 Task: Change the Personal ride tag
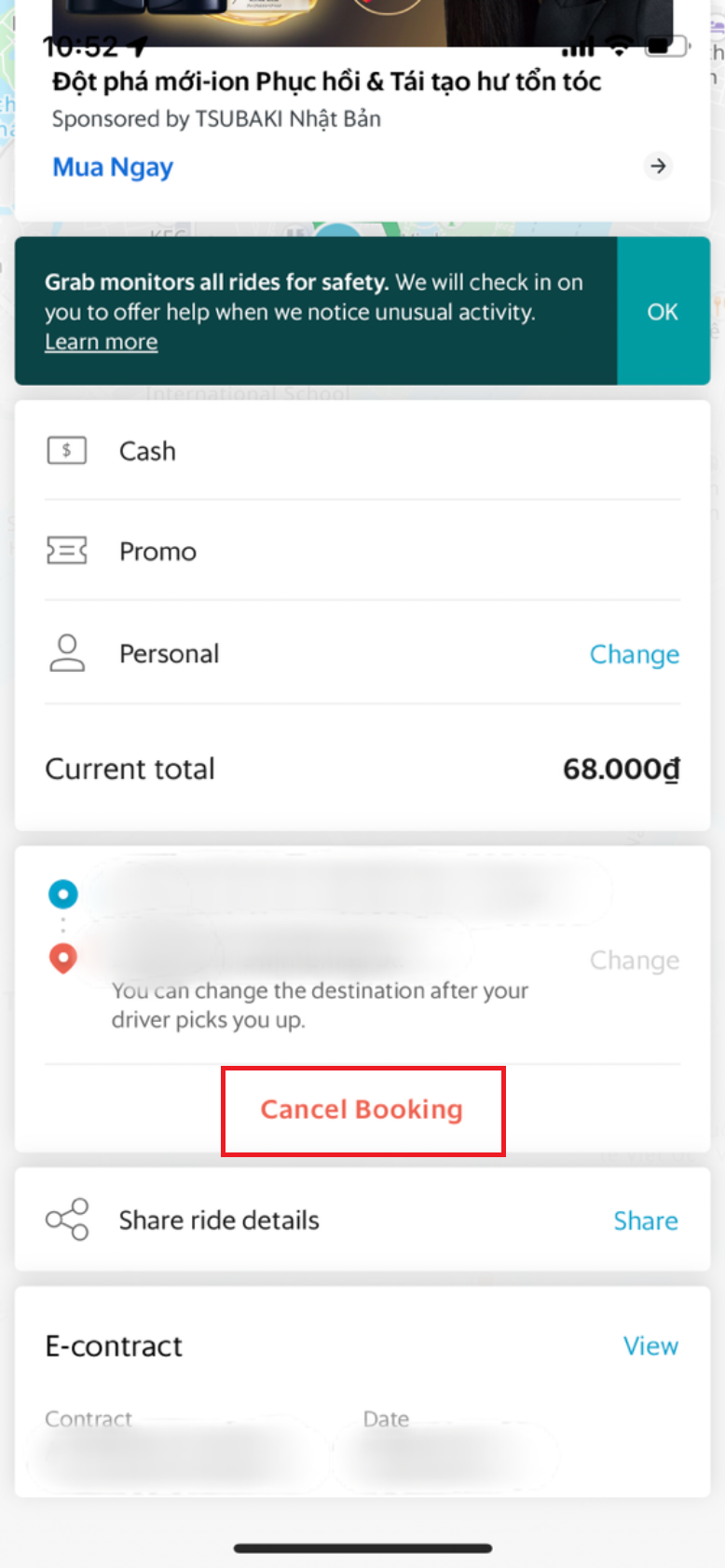coord(634,654)
